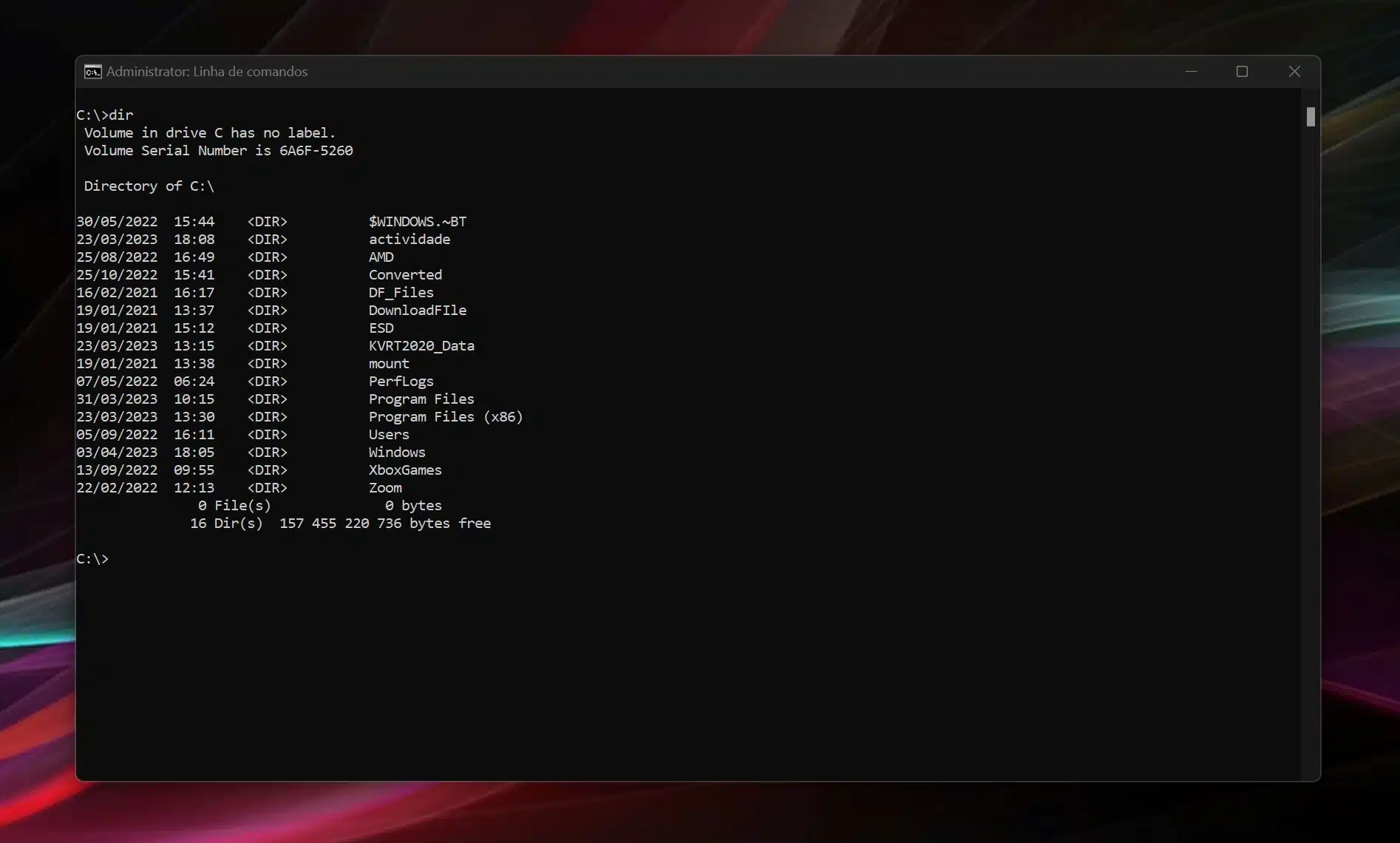Click the title text Administrator: Linha de comandos

[207, 72]
